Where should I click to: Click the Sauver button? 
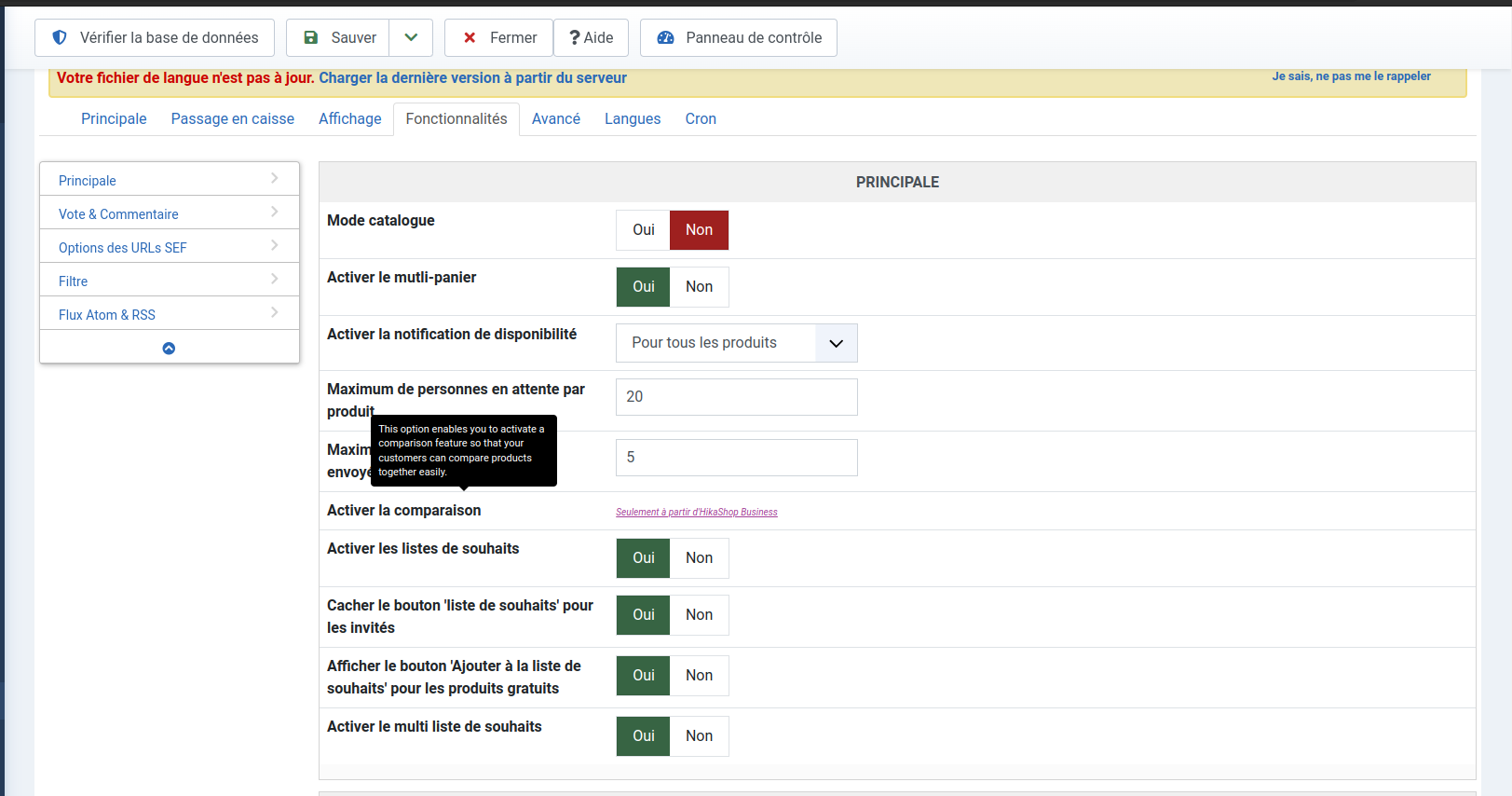[x=338, y=37]
